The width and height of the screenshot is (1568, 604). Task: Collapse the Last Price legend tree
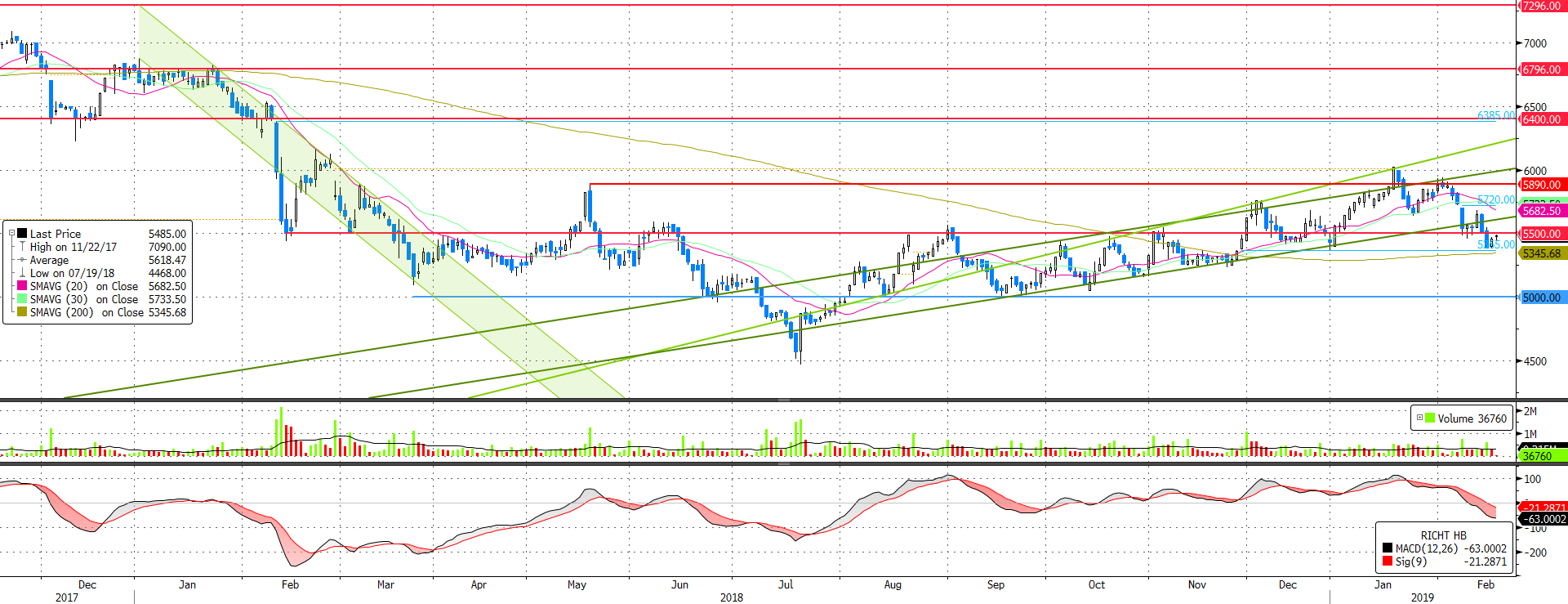click(x=11, y=234)
